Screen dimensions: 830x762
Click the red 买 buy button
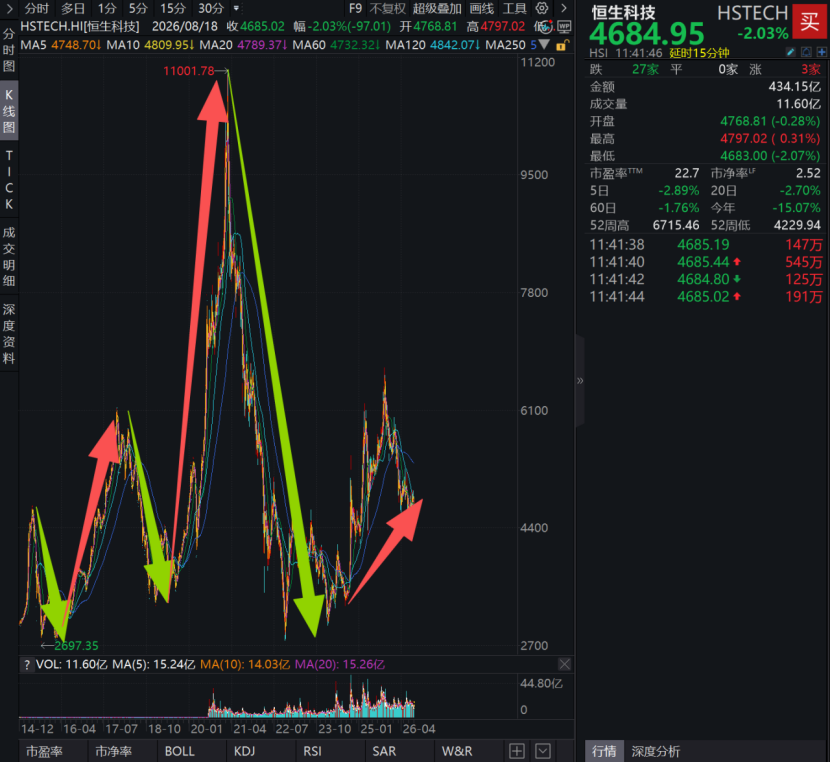coord(810,21)
